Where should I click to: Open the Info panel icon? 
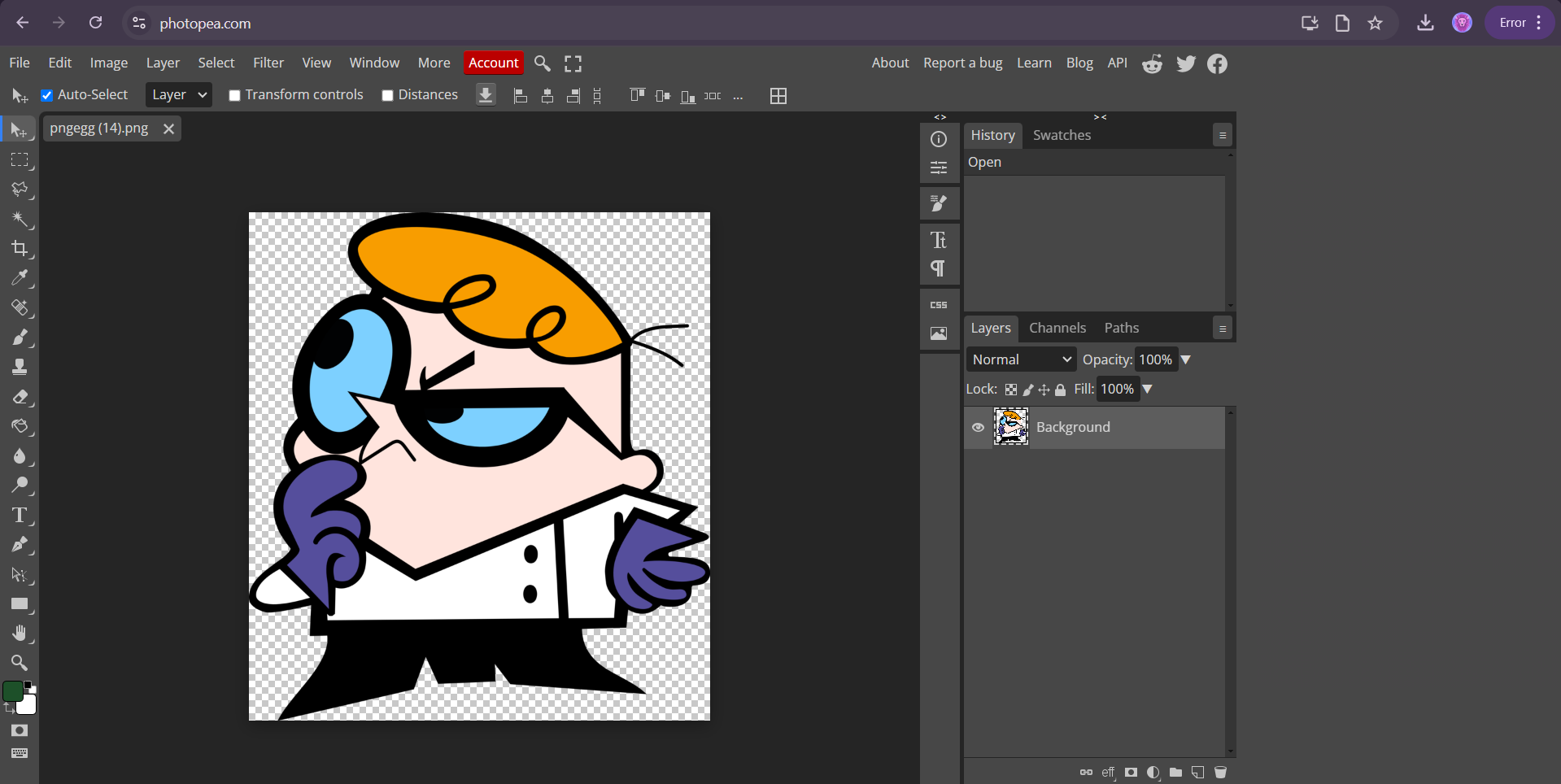click(939, 139)
